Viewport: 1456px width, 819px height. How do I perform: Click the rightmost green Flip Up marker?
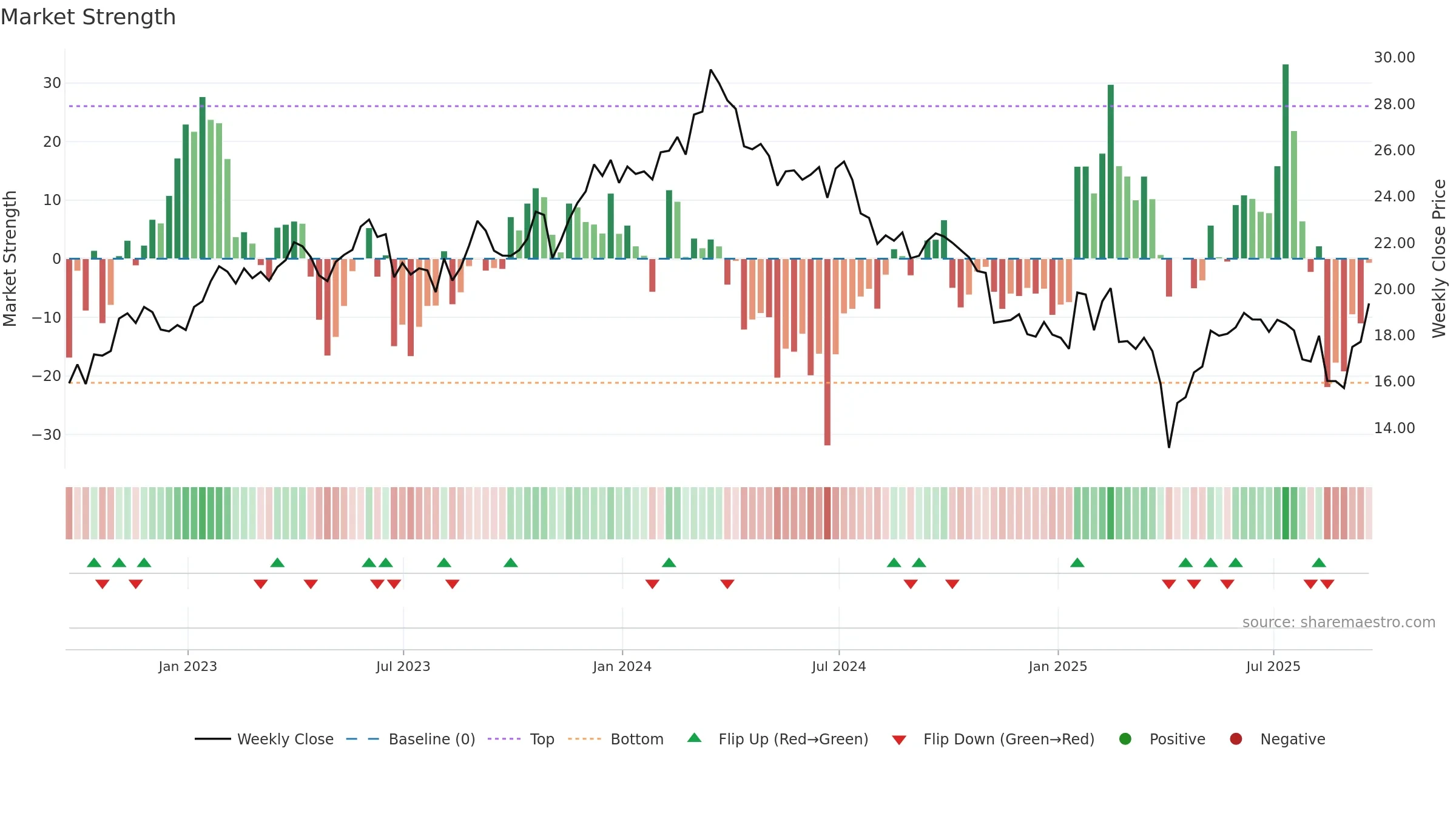tap(1319, 562)
